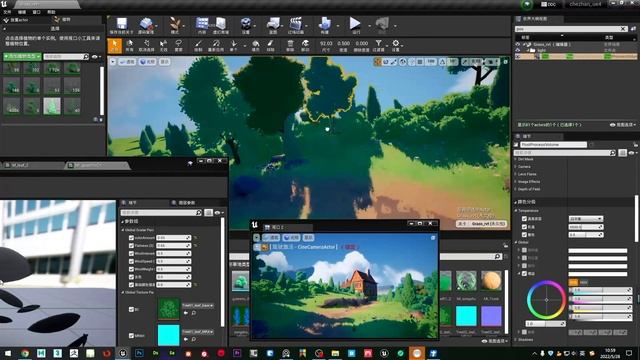The width and height of the screenshot is (640, 360).
Task: Uncheck the Flatness parameter checkbox
Action: pos(131,245)
